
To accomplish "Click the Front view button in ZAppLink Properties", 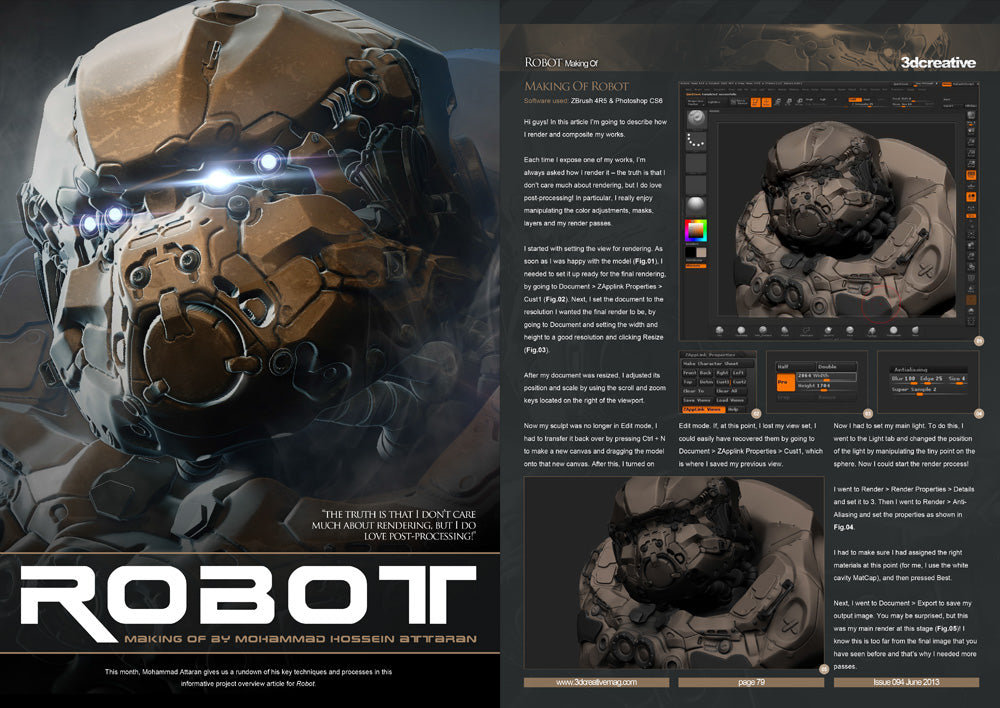I will pos(689,375).
